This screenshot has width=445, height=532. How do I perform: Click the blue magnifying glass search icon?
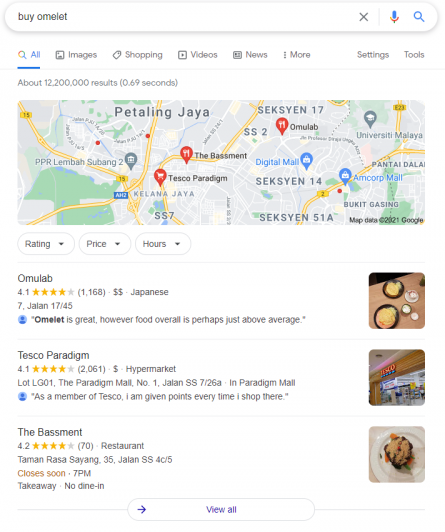(419, 16)
